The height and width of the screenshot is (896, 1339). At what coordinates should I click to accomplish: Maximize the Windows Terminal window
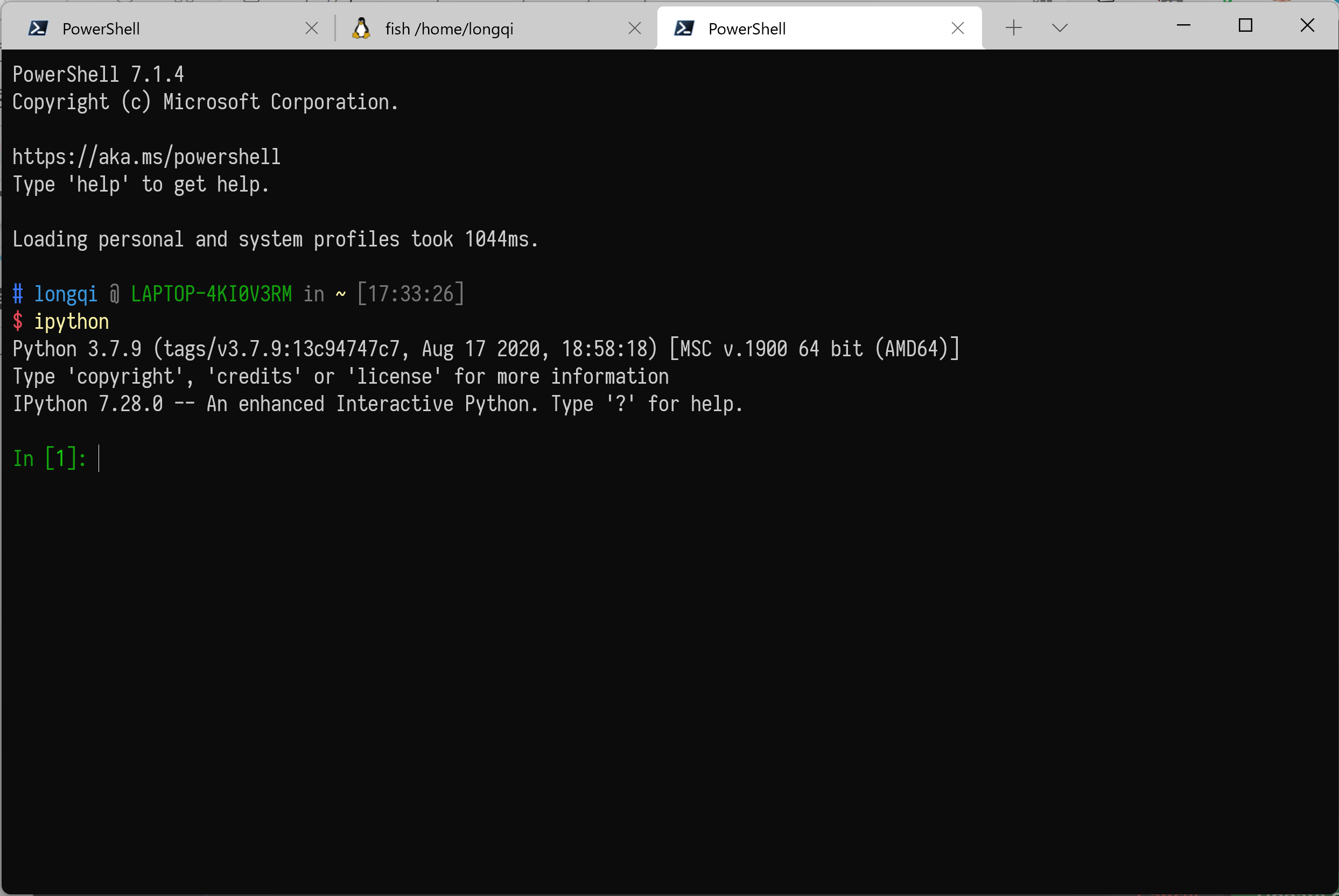coord(1245,25)
